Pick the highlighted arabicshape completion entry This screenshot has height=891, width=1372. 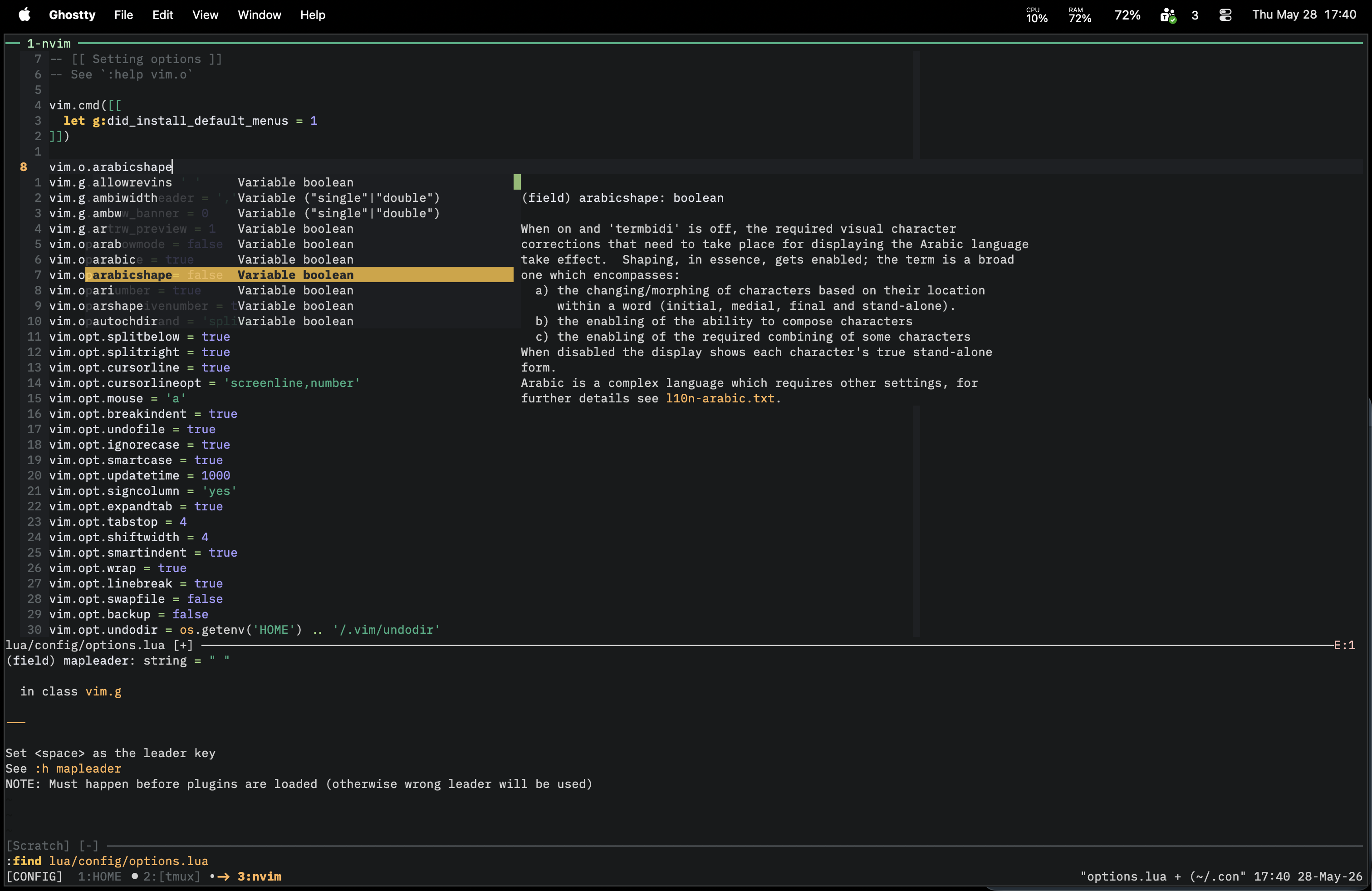point(299,275)
